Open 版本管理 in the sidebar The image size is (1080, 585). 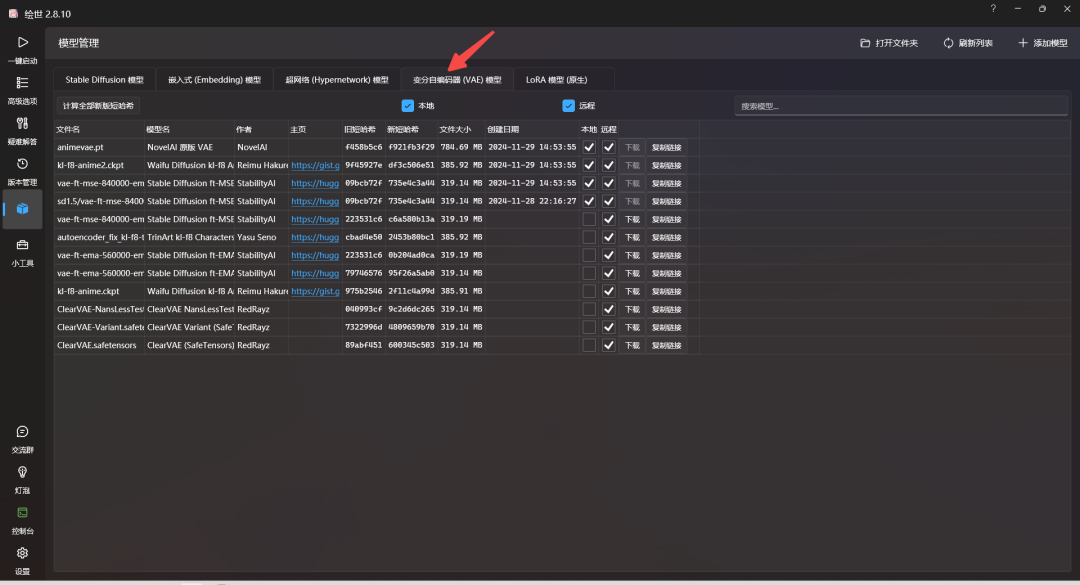[x=22, y=171]
